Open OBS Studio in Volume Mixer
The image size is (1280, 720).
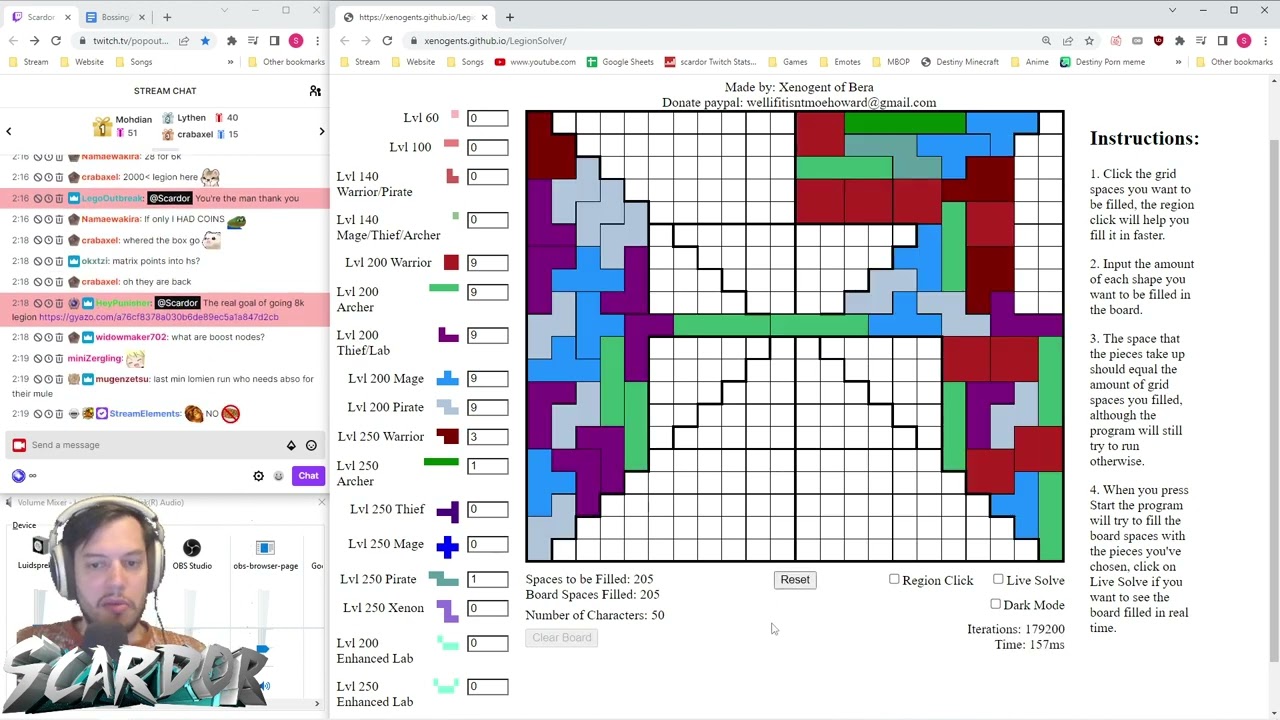pyautogui.click(x=192, y=554)
